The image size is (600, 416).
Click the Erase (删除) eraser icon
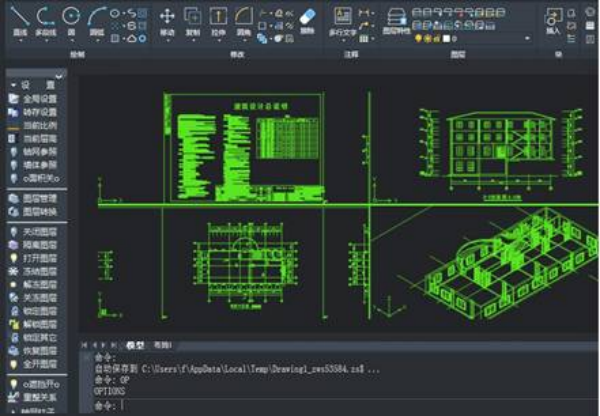(307, 18)
